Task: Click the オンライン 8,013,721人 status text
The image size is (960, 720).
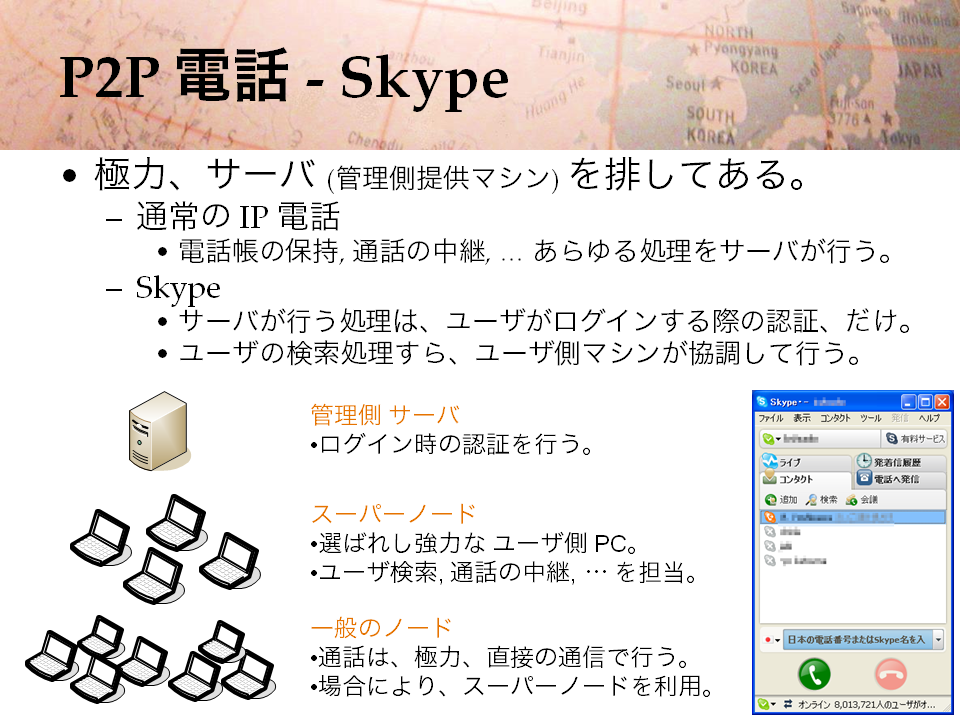Action: pos(866,705)
